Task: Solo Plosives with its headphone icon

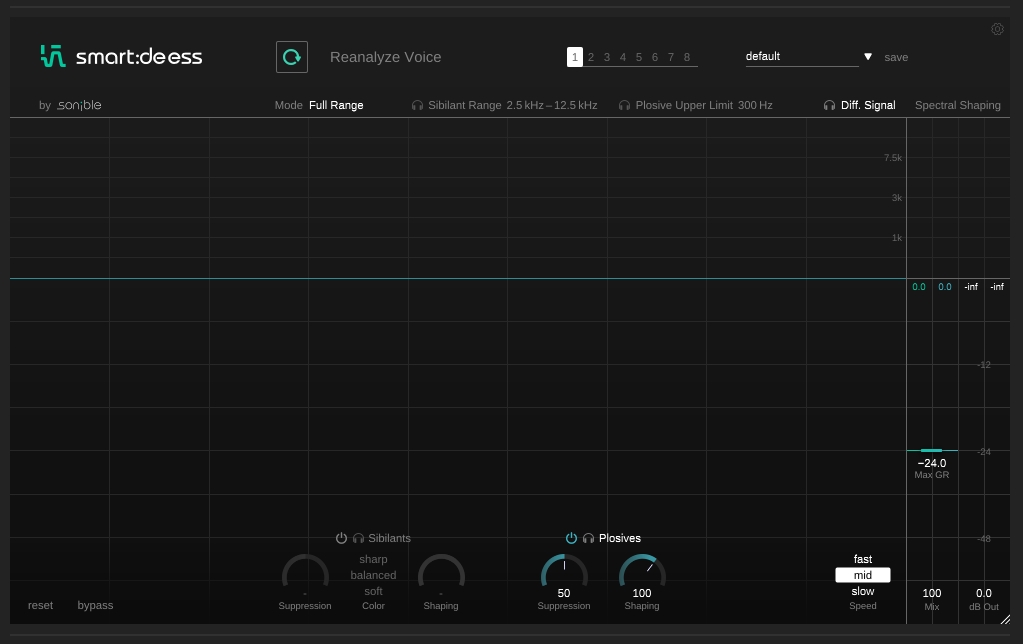Action: (x=588, y=538)
